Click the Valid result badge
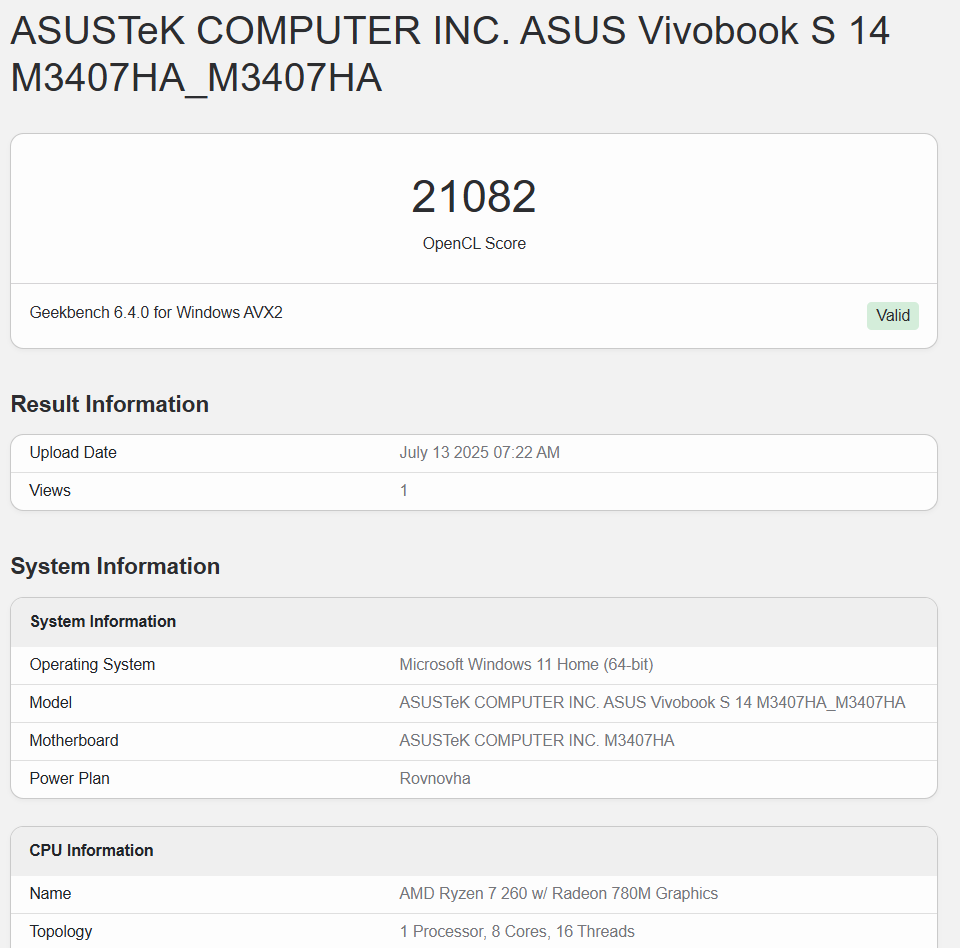This screenshot has width=960, height=948. [x=891, y=315]
